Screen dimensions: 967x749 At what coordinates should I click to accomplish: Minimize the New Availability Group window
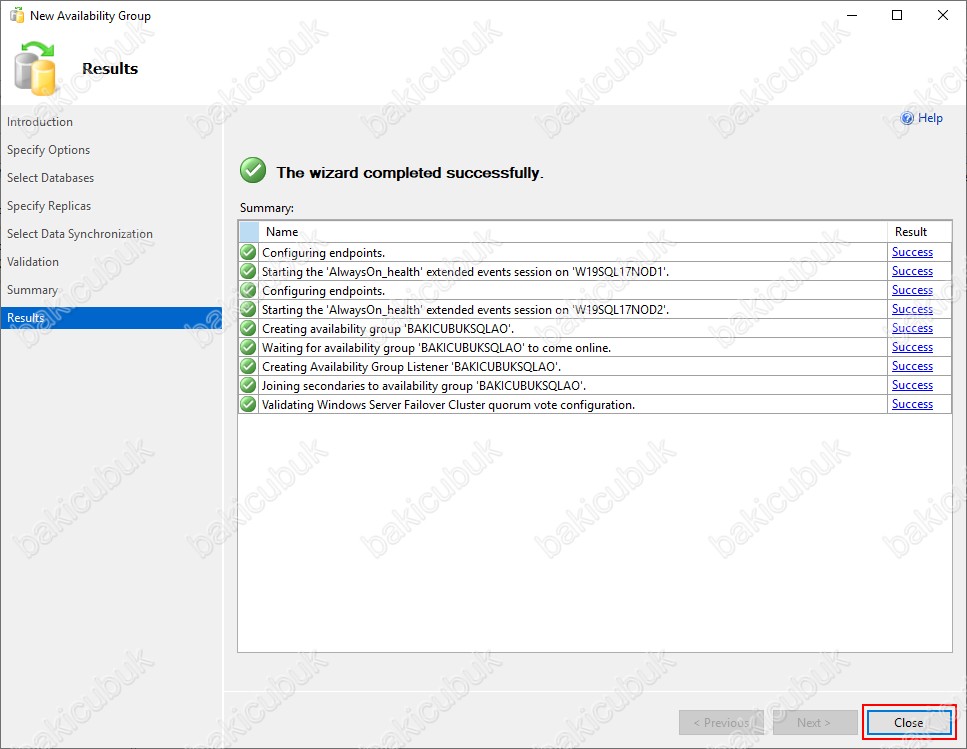pyautogui.click(x=852, y=15)
